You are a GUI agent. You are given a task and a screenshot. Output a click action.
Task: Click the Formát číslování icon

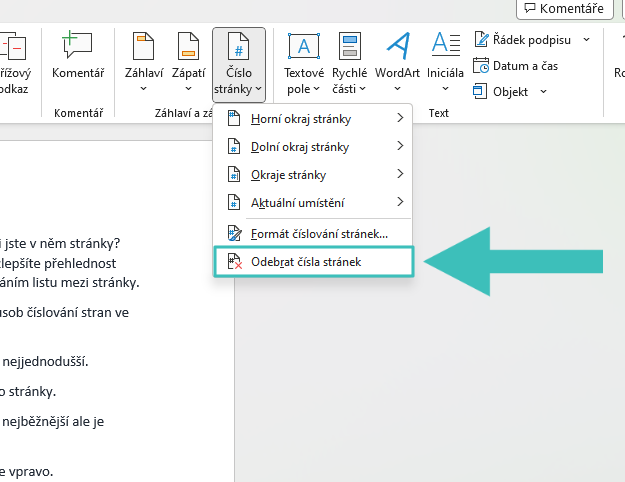(x=234, y=233)
